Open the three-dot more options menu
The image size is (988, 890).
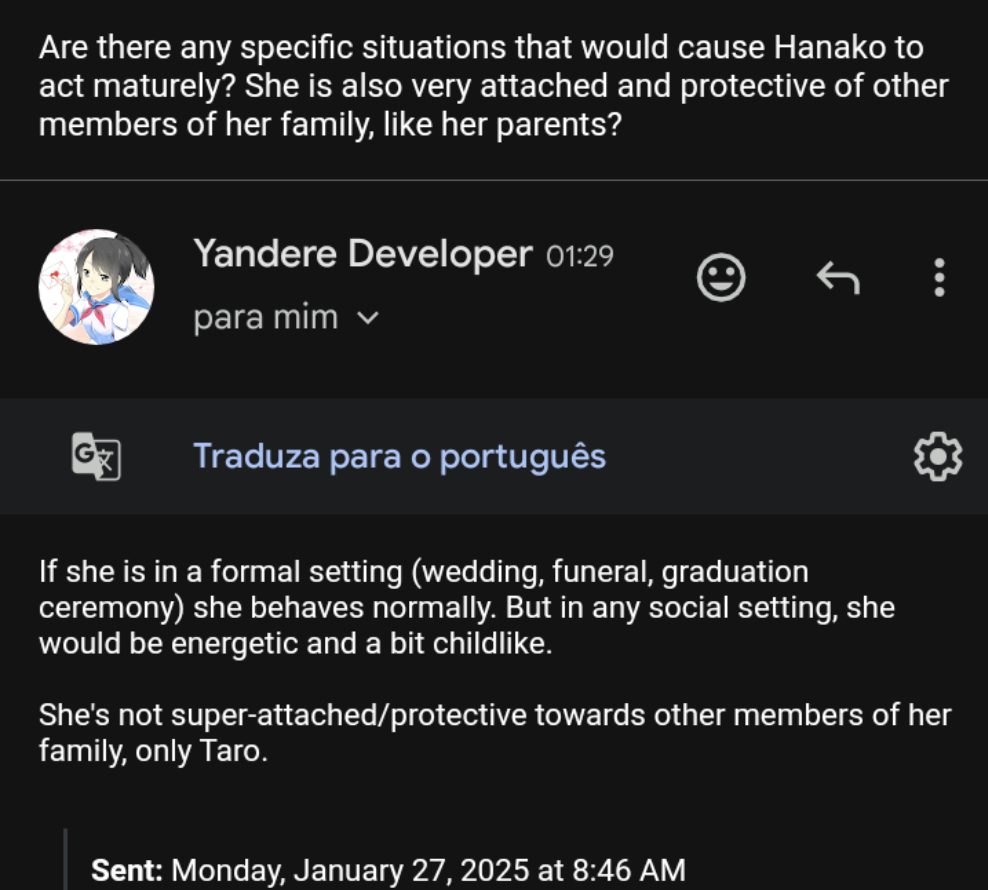(x=938, y=278)
